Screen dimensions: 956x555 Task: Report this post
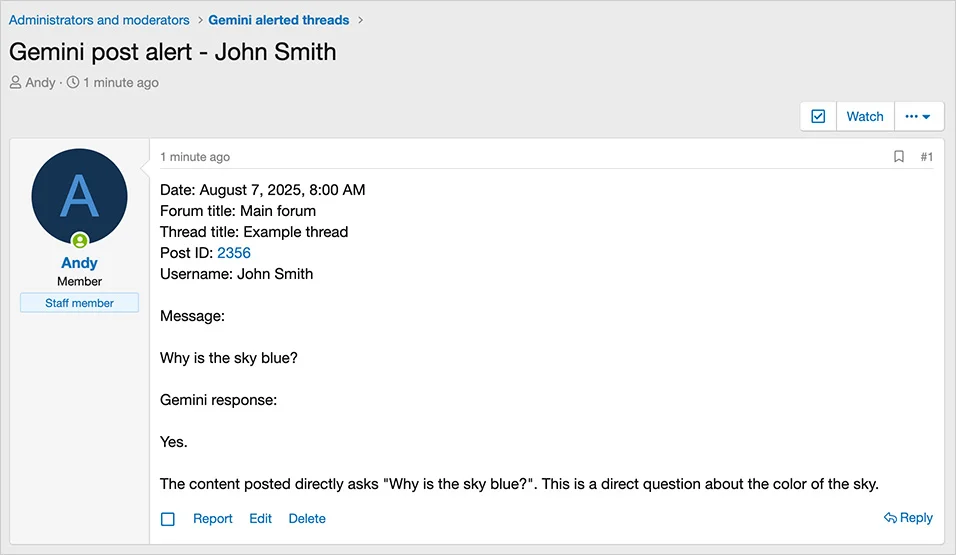pyautogui.click(x=212, y=519)
